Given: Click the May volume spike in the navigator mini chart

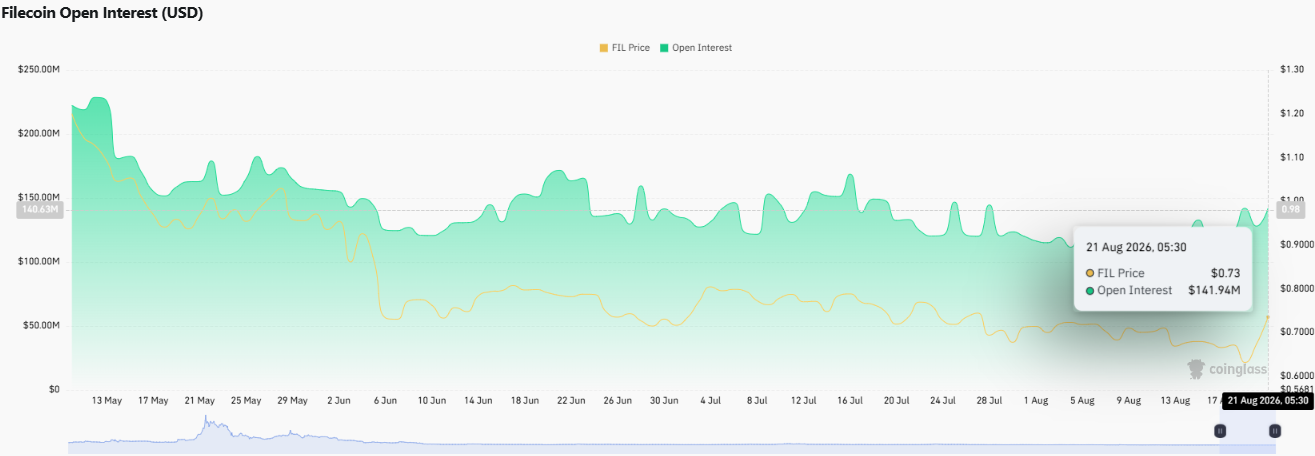Looking at the screenshot, I should point(208,422).
